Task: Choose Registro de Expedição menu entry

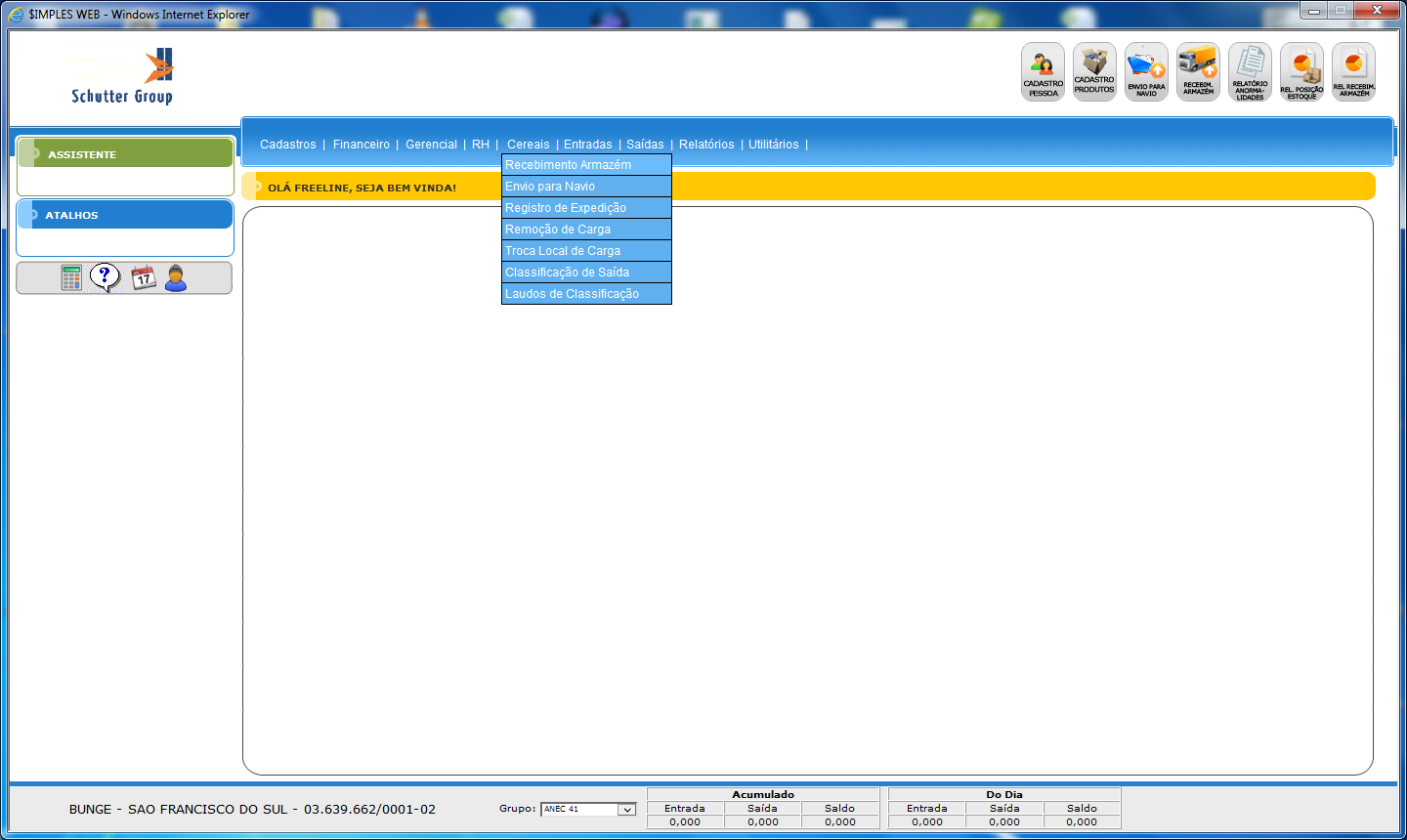Action: point(566,208)
